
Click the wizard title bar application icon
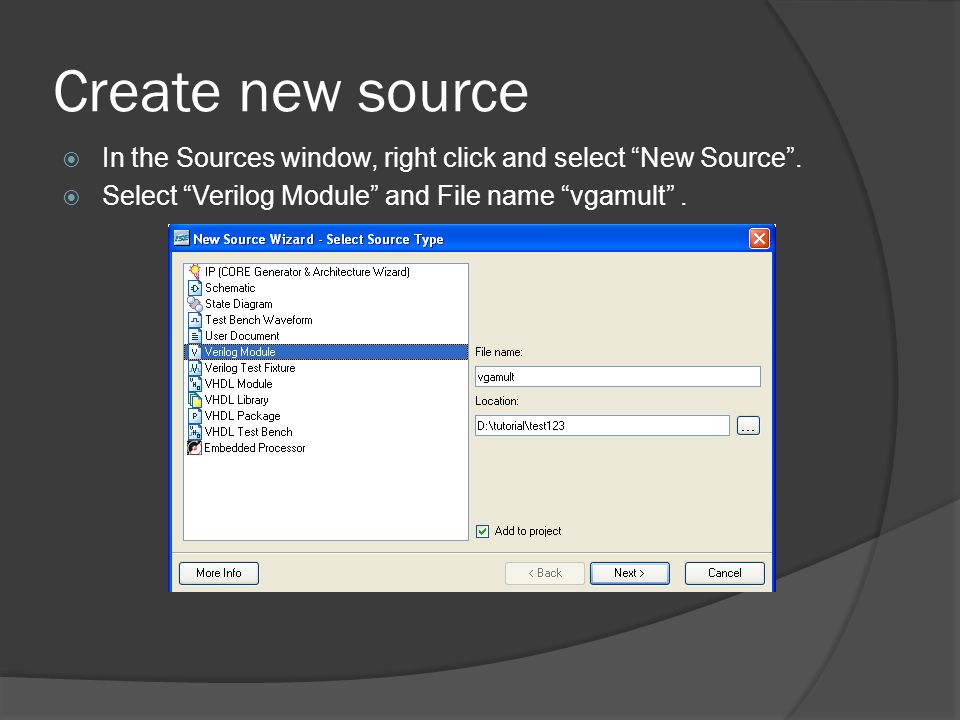(x=181, y=238)
